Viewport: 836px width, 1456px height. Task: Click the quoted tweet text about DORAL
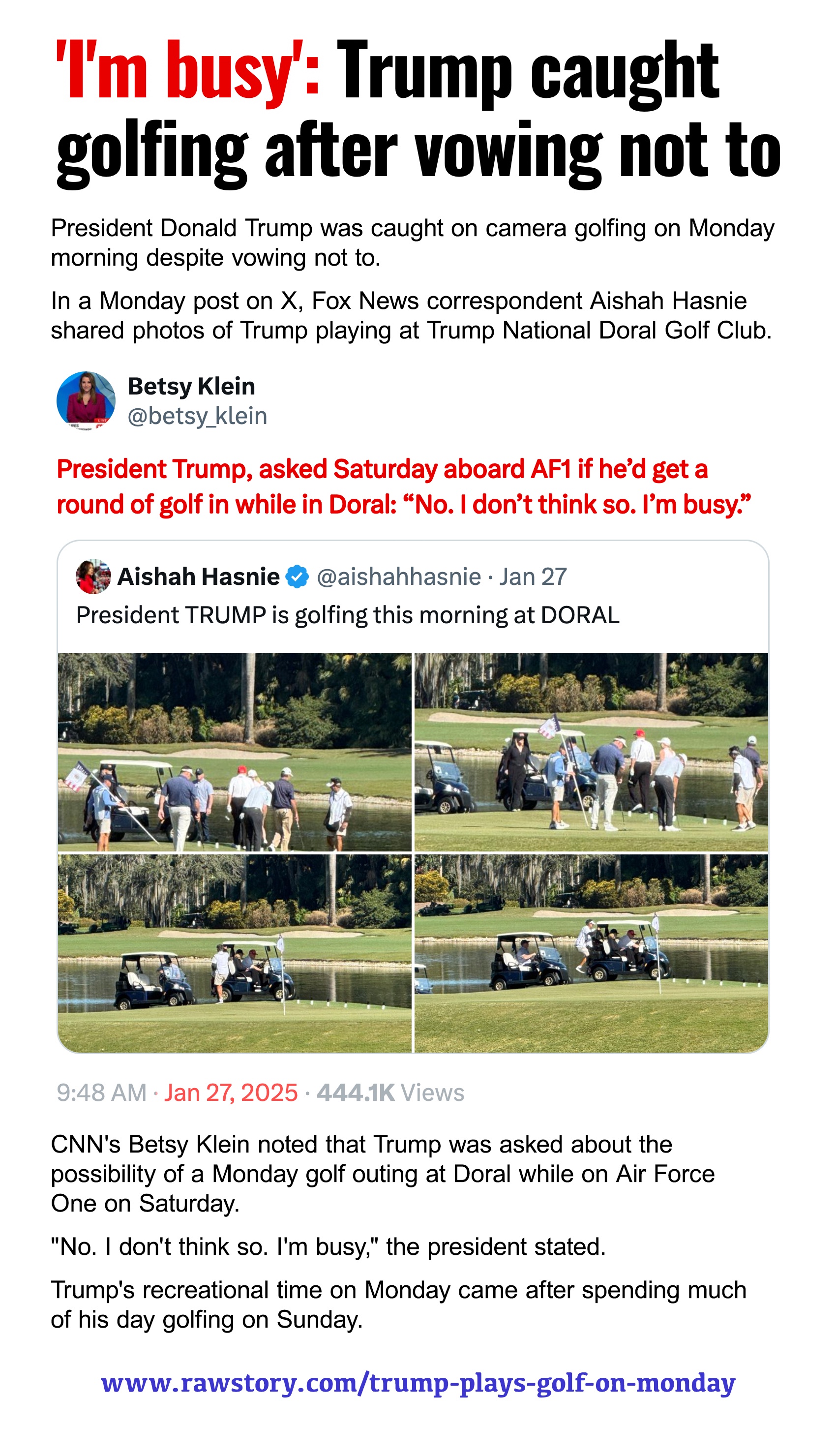[348, 615]
